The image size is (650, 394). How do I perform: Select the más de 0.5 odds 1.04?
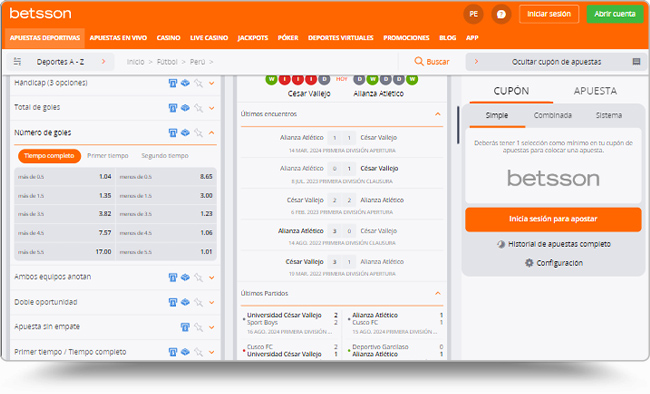click(x=65, y=177)
